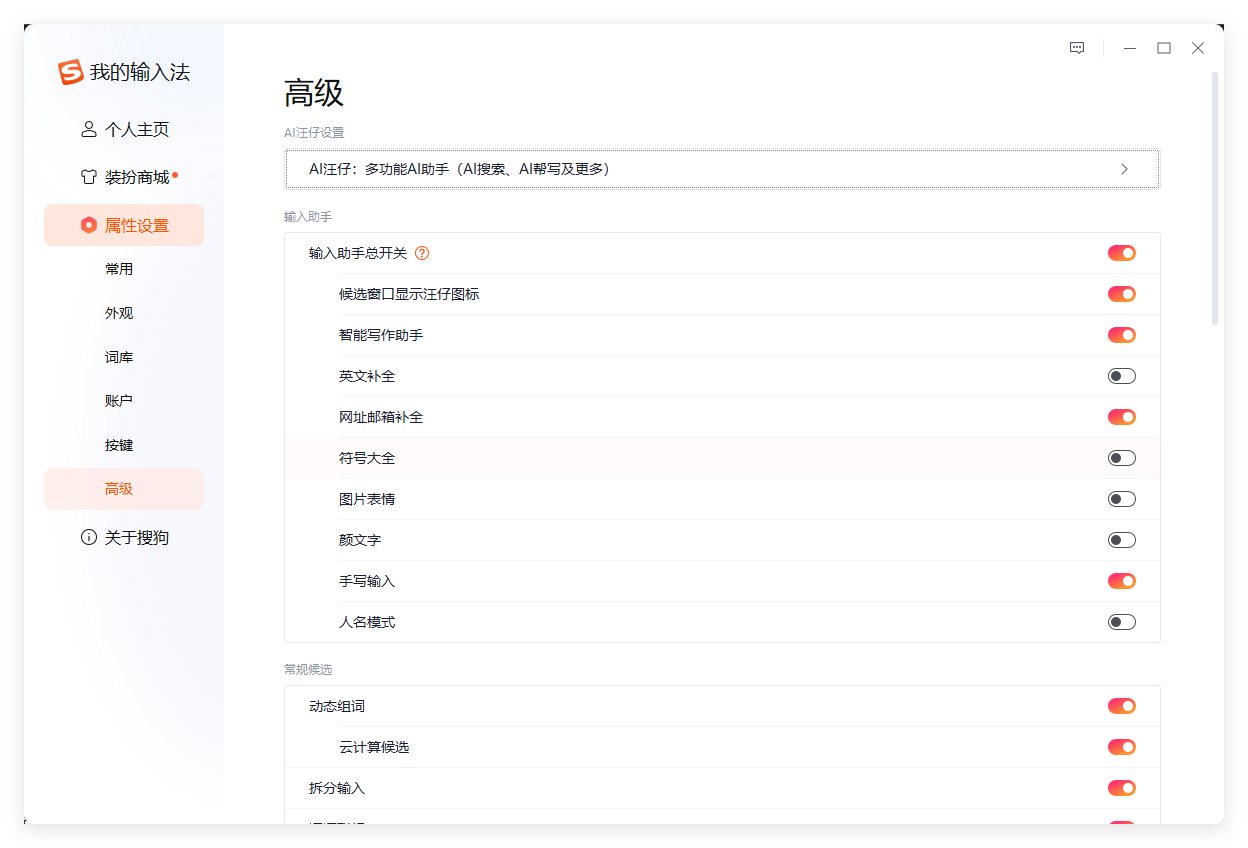The height and width of the screenshot is (848, 1248).
Task: Disable the 云计算候选 toggle
Action: [x=1121, y=746]
